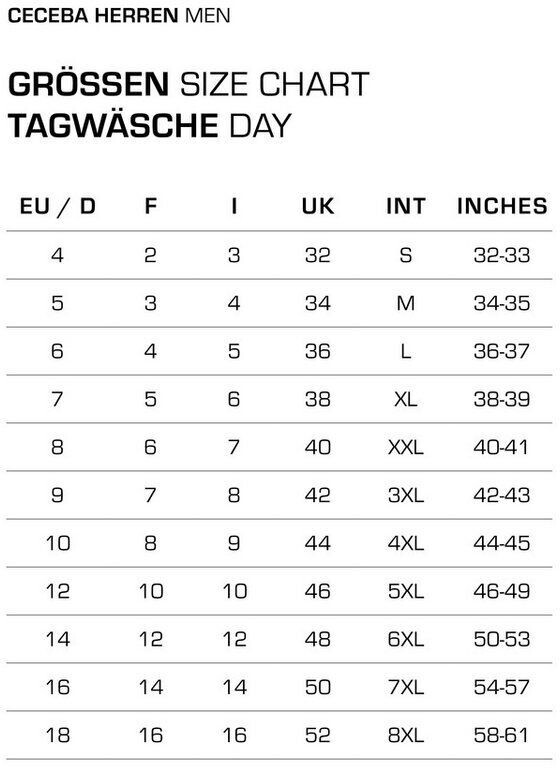The image size is (560, 768).
Task: Select the F column header
Action: 151,206
